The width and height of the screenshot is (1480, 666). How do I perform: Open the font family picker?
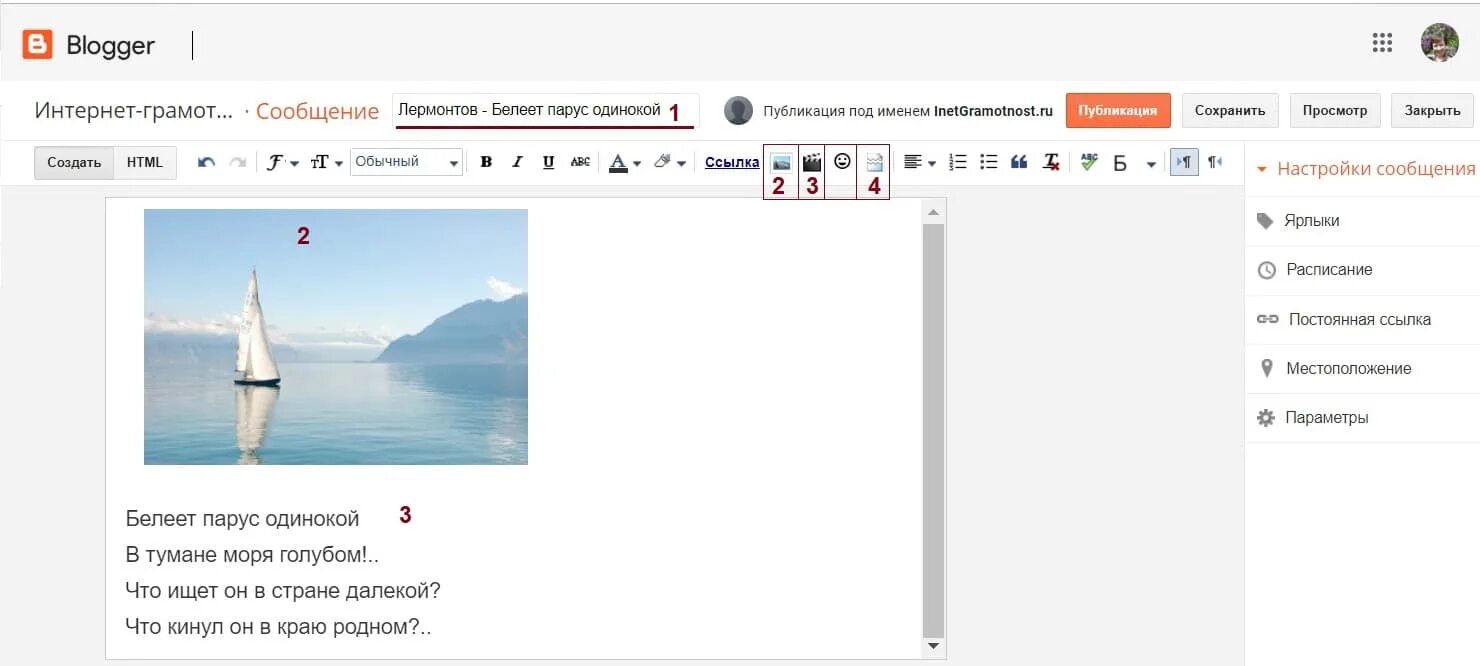[282, 162]
